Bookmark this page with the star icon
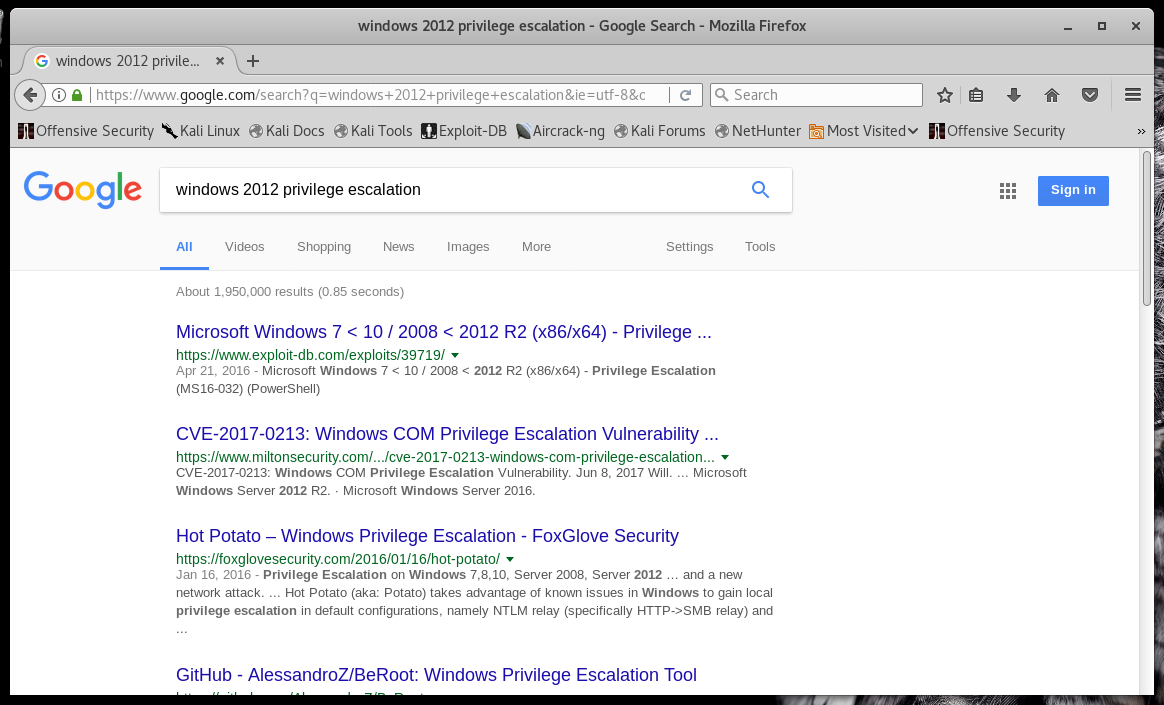Image resolution: width=1164 pixels, height=705 pixels. pyautogui.click(x=944, y=95)
